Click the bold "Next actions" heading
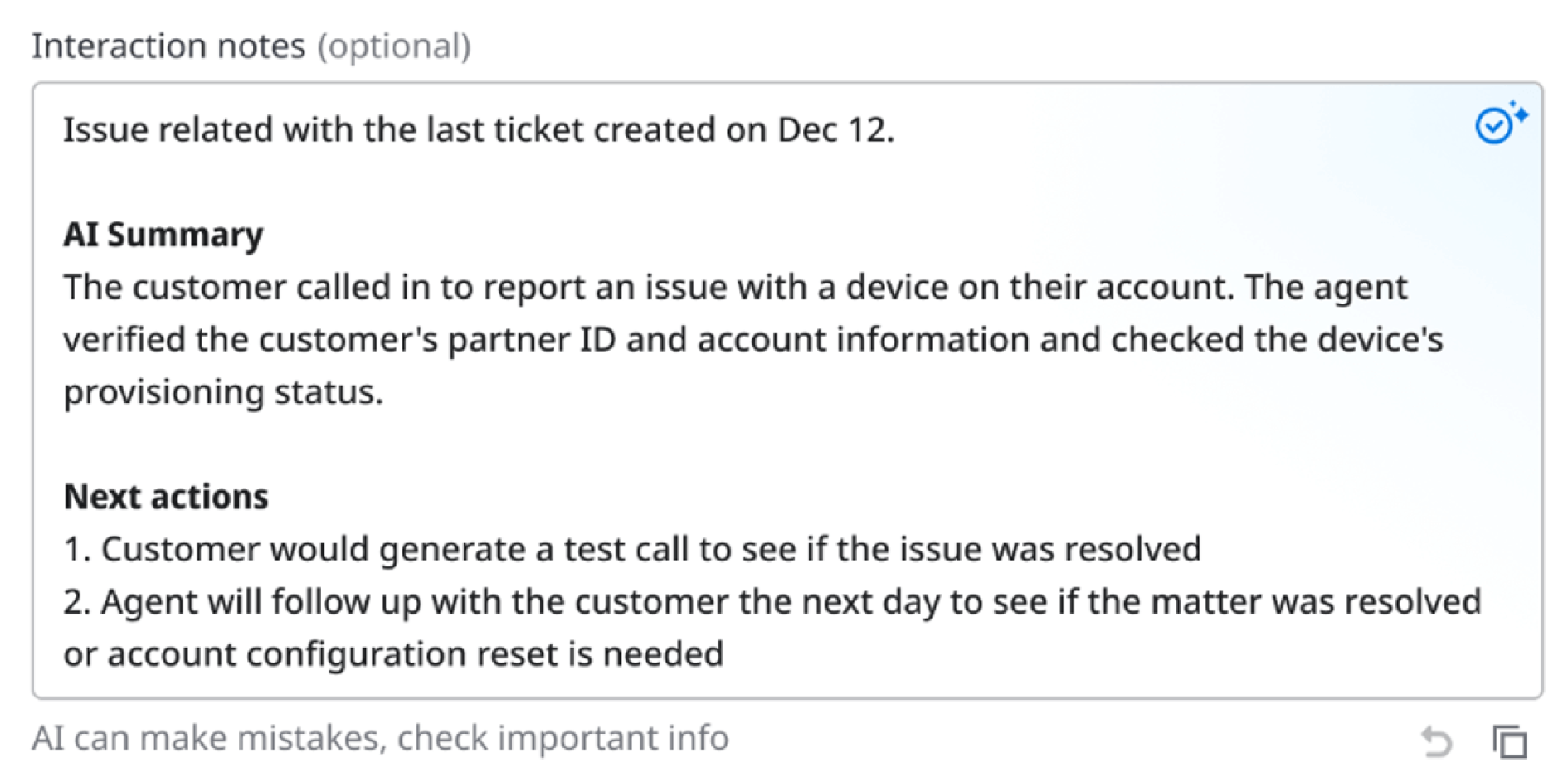 coord(166,497)
